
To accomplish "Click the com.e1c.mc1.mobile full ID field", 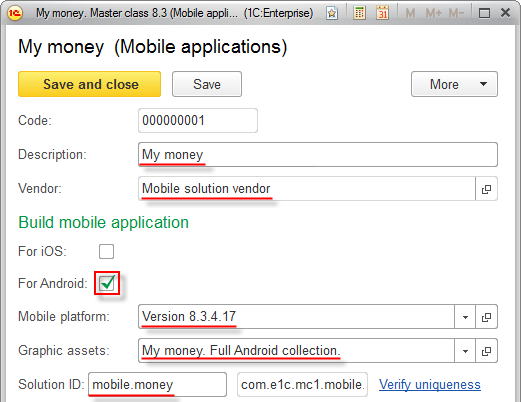I will 302,385.
